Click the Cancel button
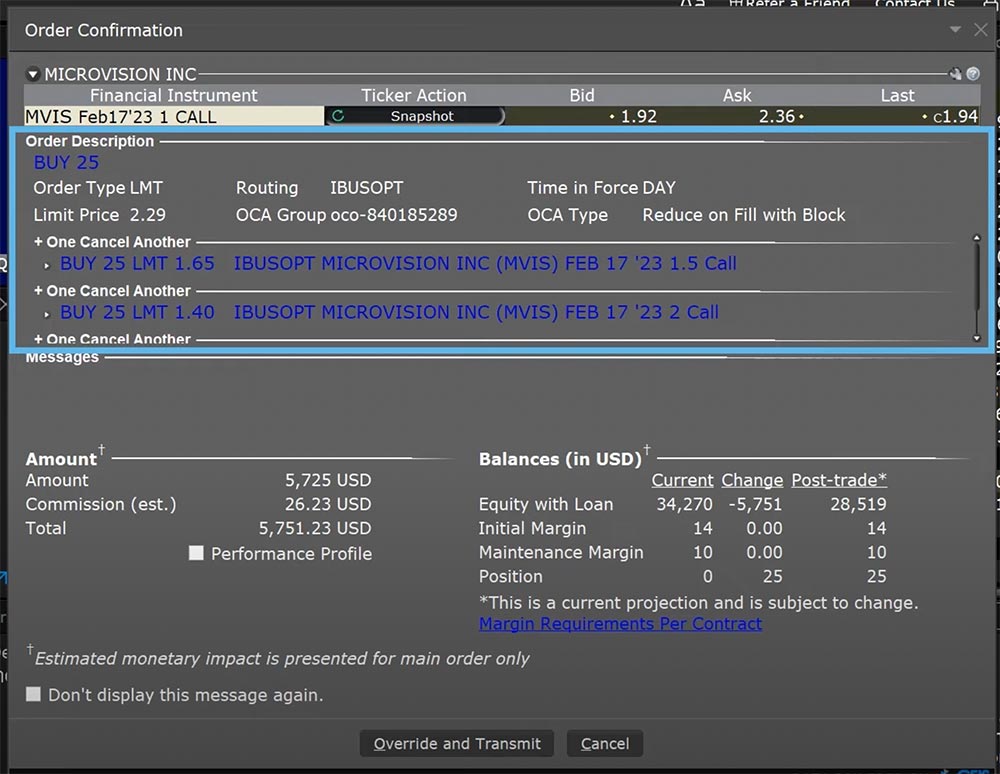Screen dimensions: 1000x774 (x=605, y=743)
